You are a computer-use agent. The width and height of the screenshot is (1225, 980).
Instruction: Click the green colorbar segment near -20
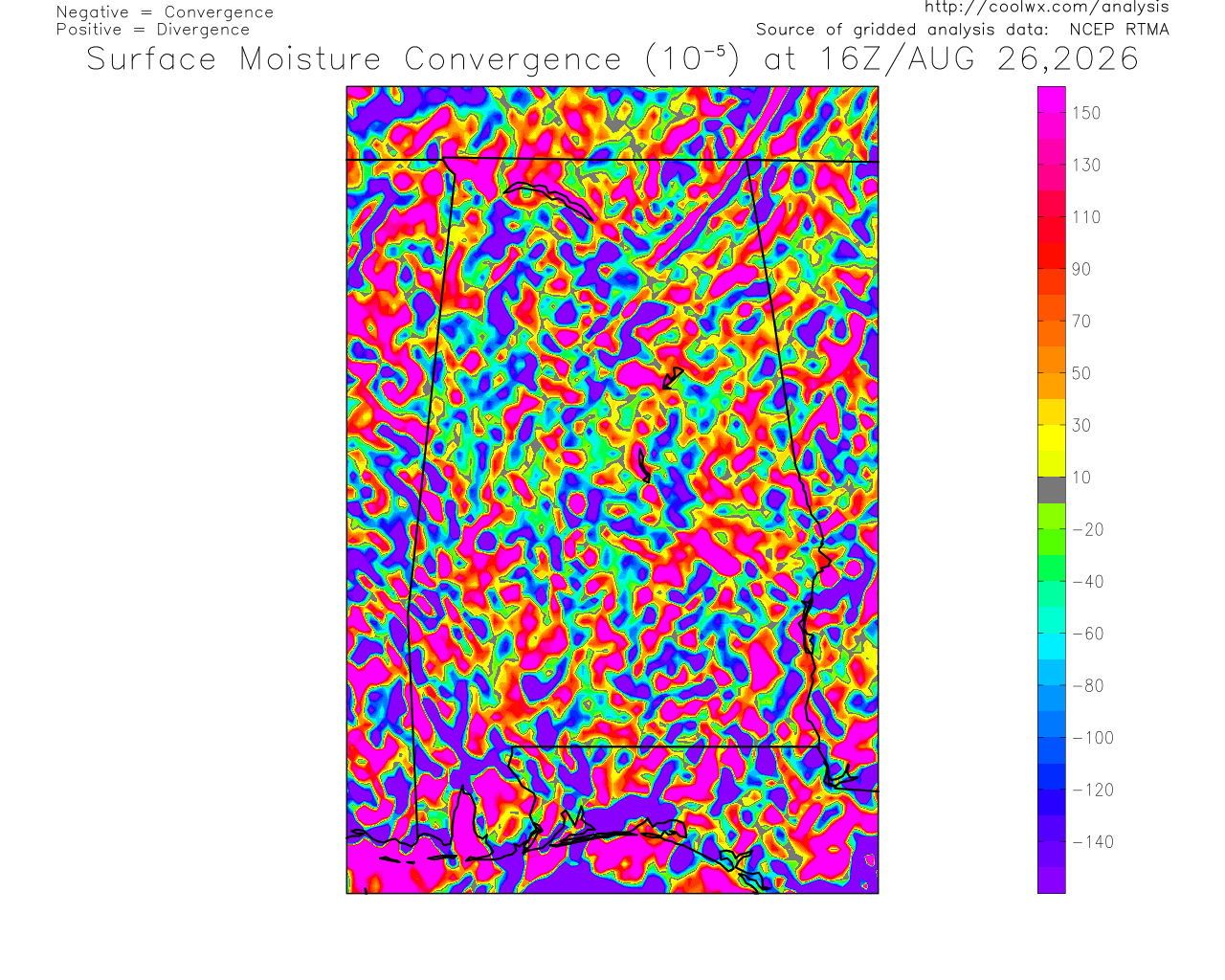[x=1051, y=516]
